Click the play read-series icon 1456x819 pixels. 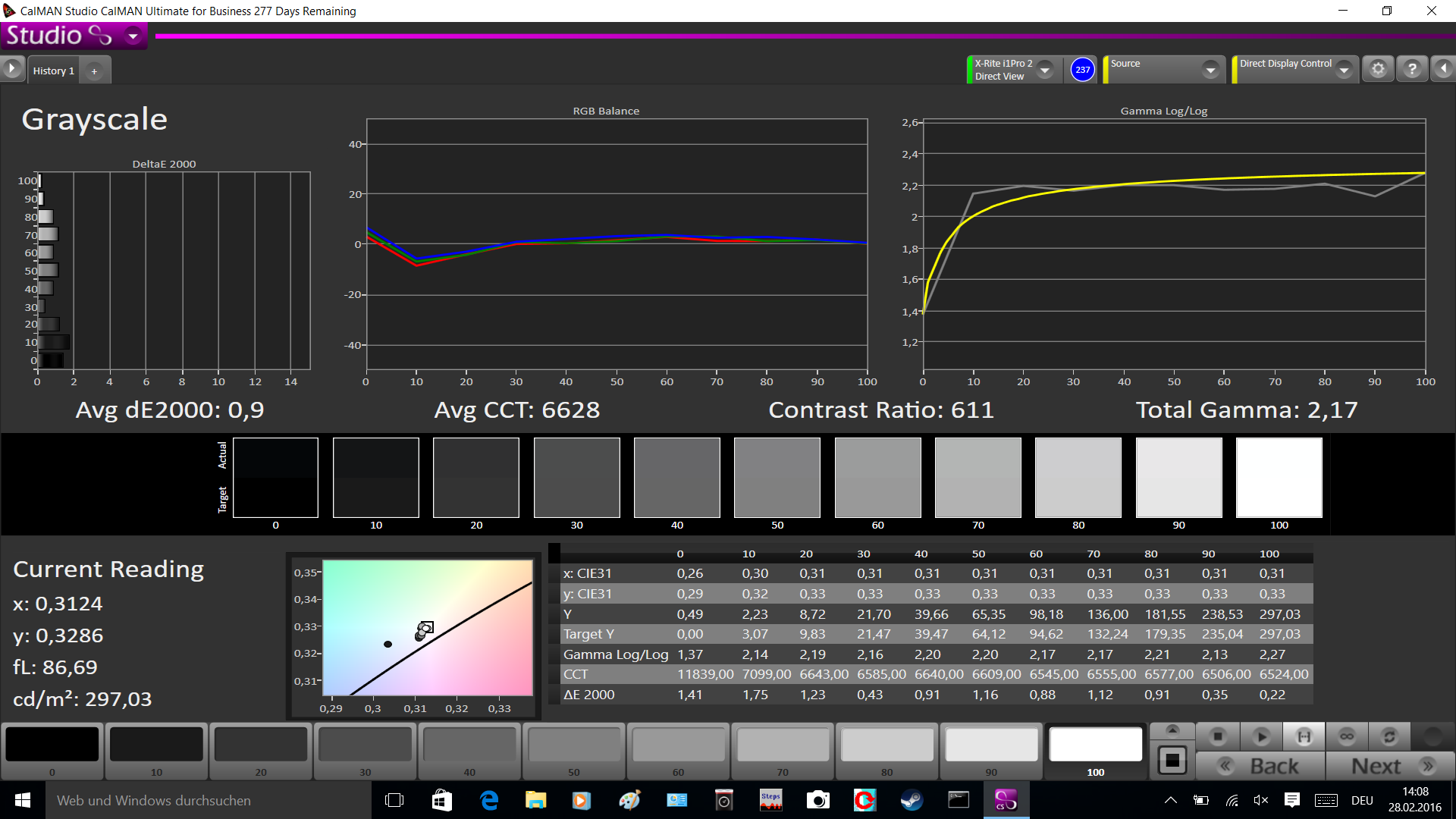(1261, 736)
